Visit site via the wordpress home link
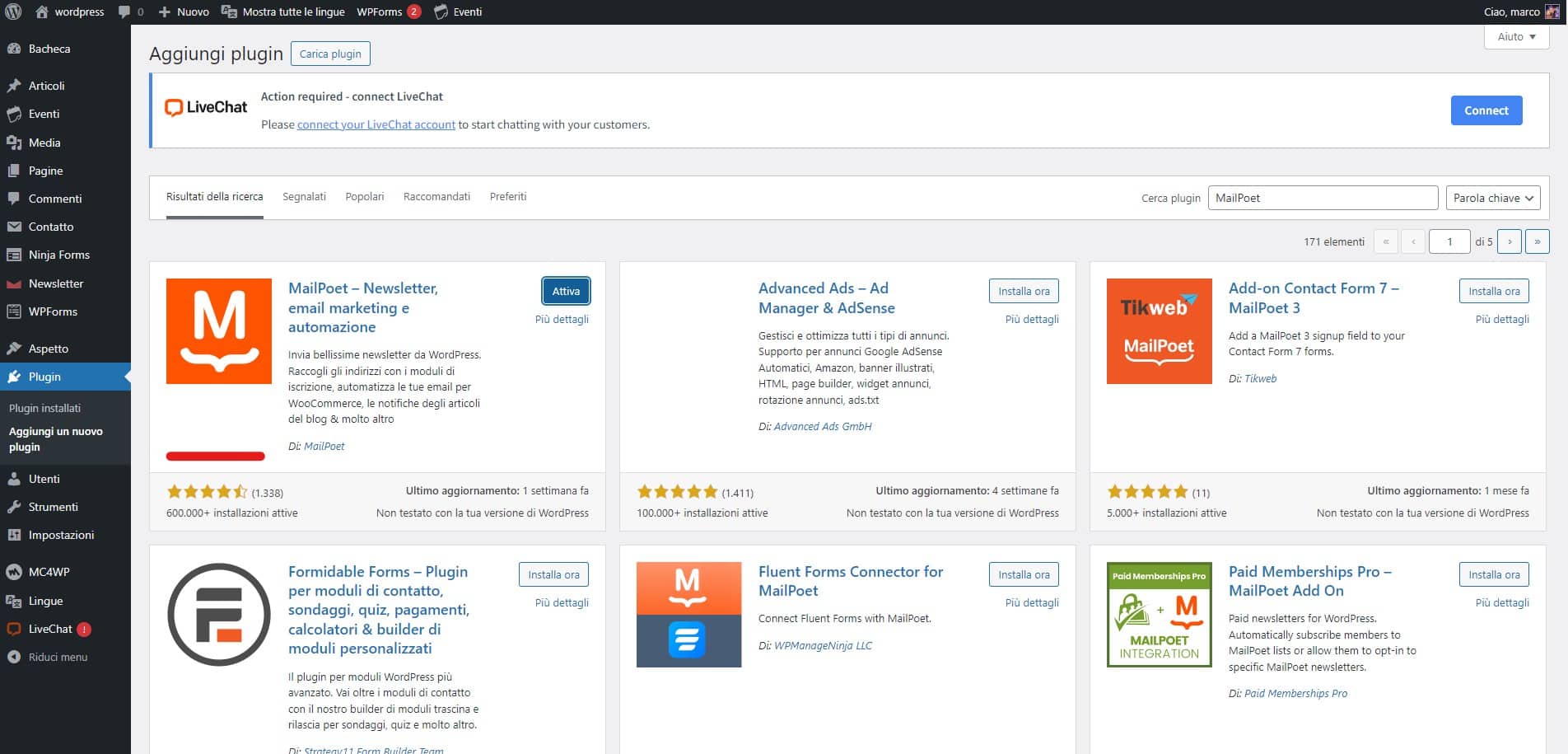The image size is (1568, 754). point(70,12)
